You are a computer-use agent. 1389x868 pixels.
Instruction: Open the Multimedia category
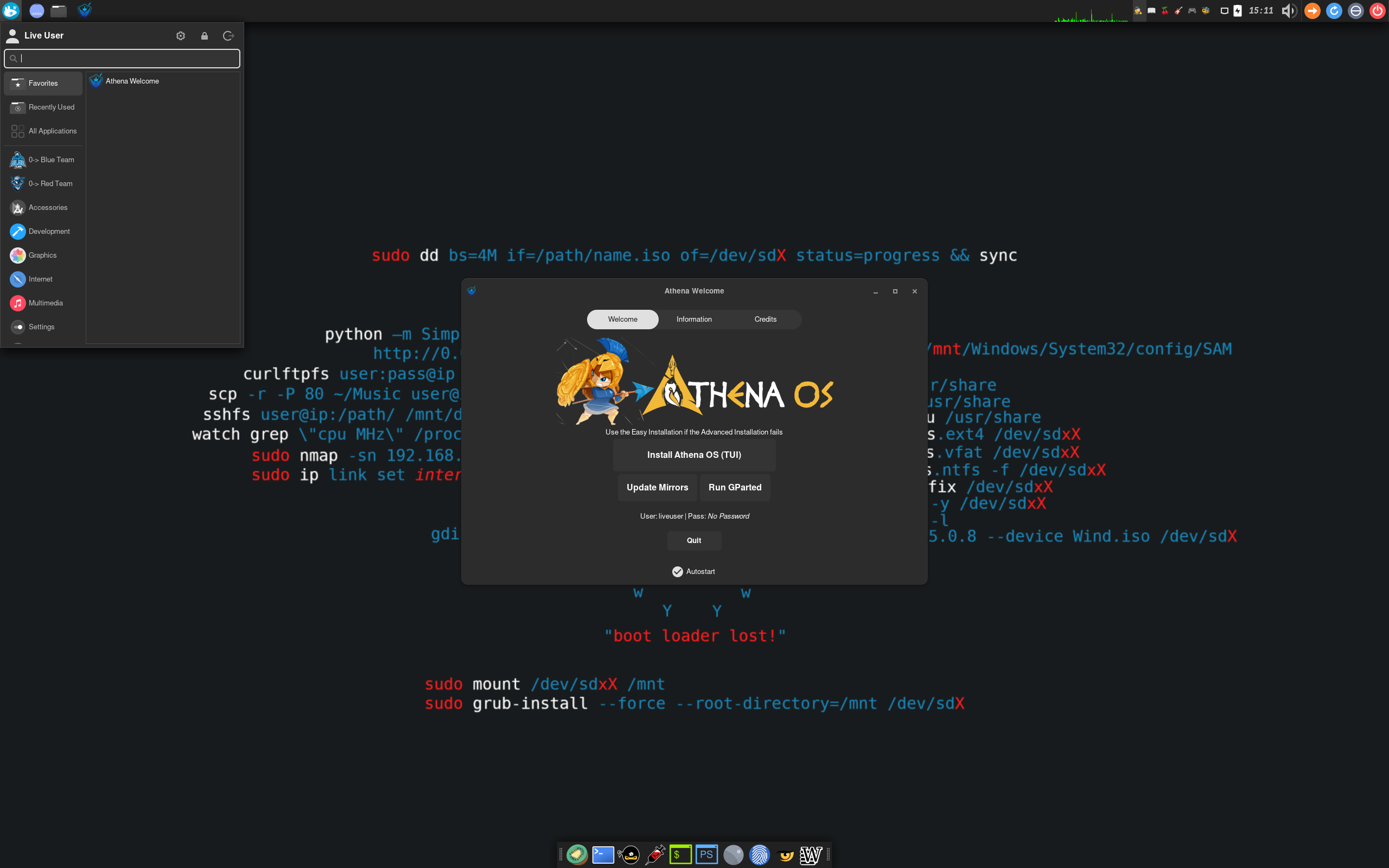pyautogui.click(x=43, y=303)
